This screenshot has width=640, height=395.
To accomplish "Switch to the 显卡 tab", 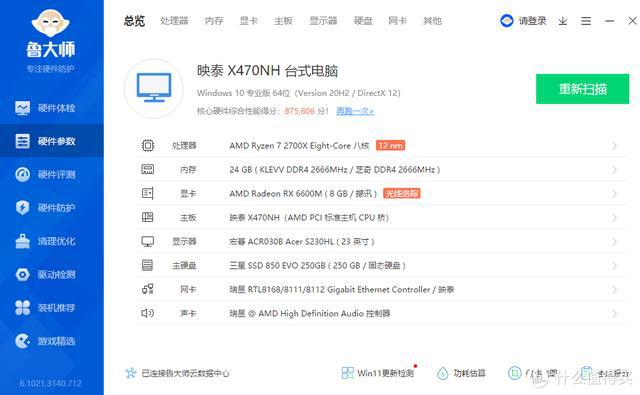I will 249,21.
